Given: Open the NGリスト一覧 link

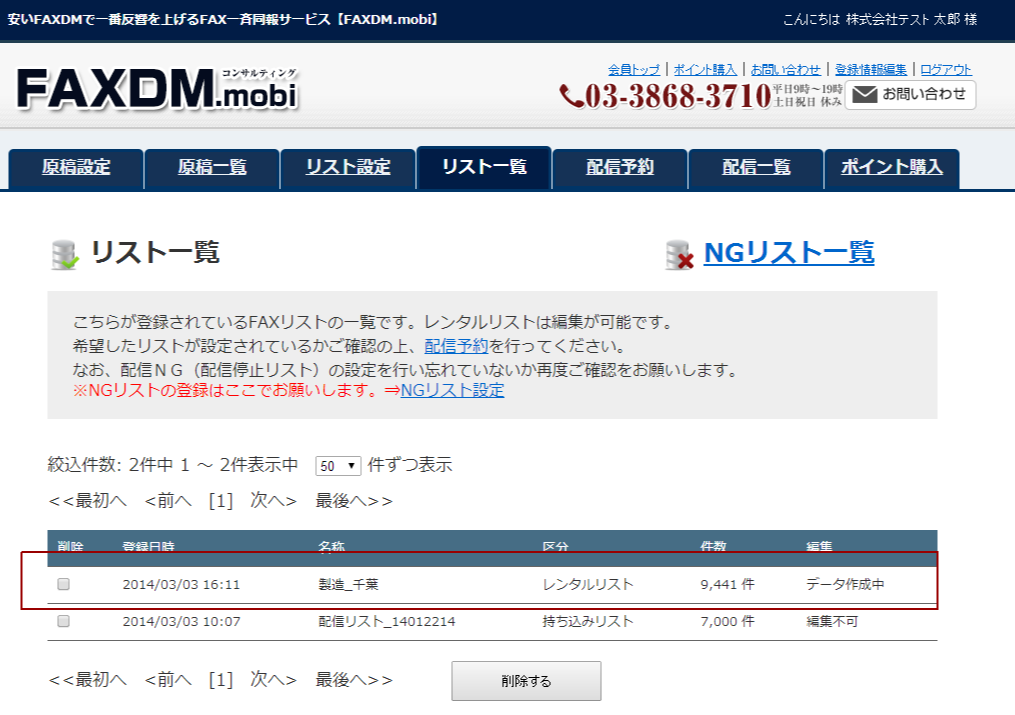Looking at the screenshot, I should pos(789,253).
